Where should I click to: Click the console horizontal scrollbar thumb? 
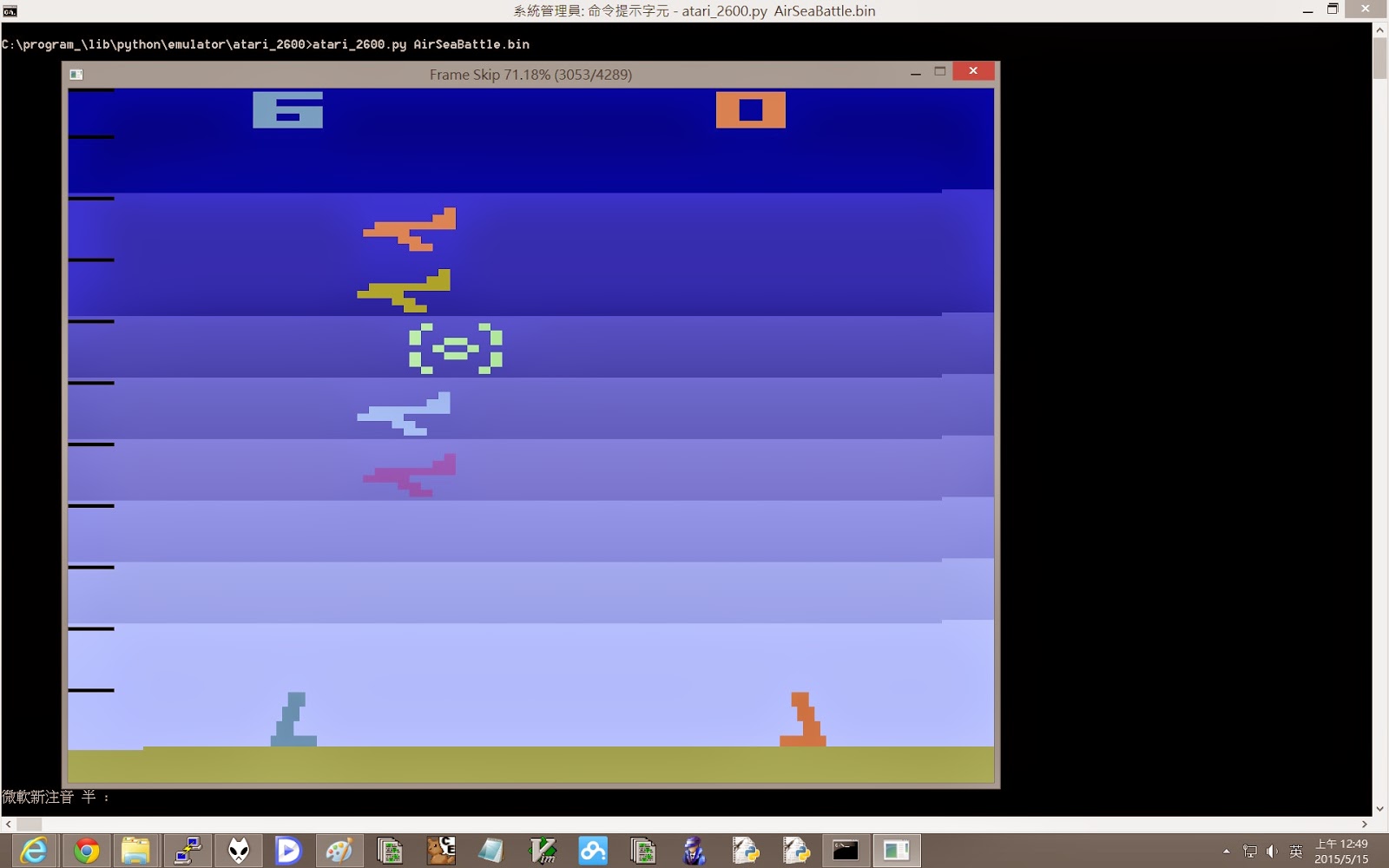pos(29,824)
